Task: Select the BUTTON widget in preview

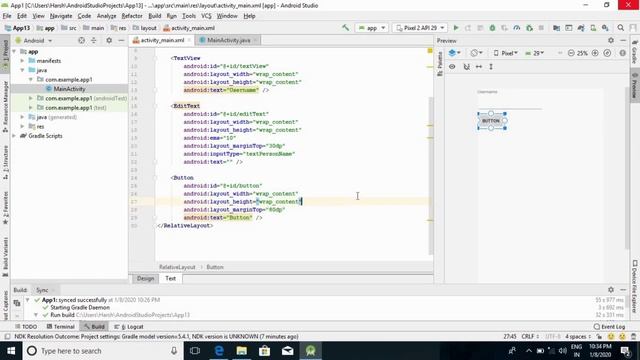Action: 491,121
